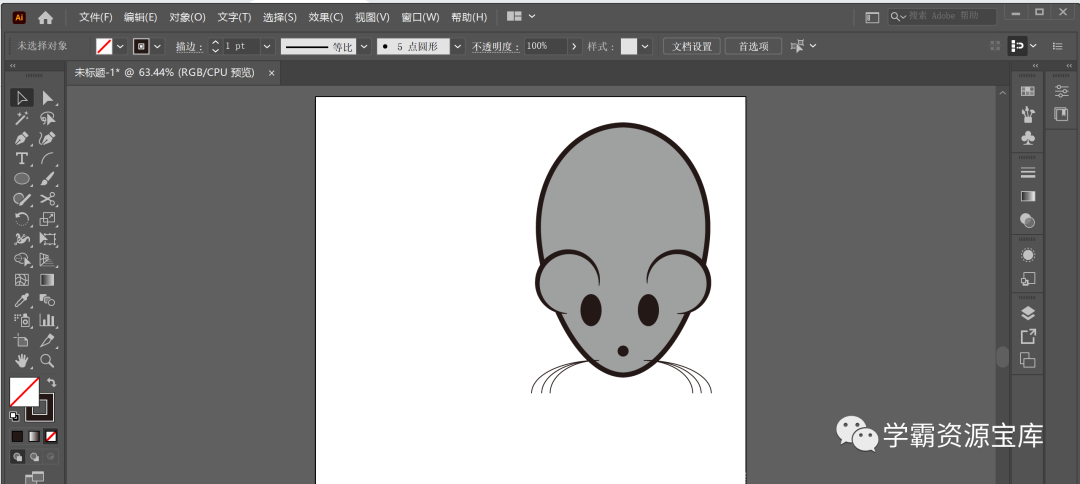Select the Pen tool
The image size is (1080, 484).
pos(21,138)
